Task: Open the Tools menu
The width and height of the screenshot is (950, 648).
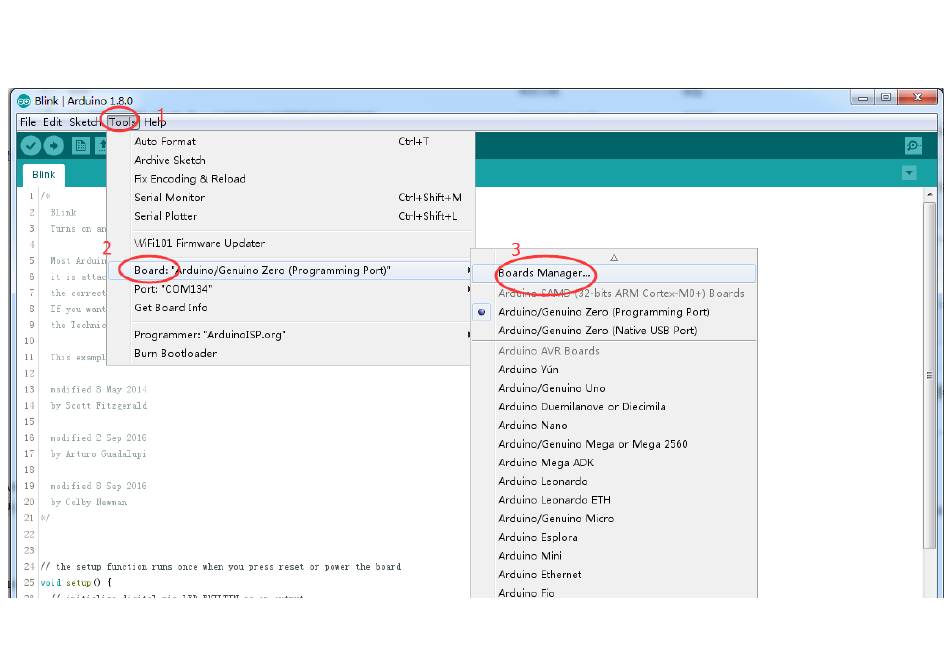Action: (x=122, y=122)
